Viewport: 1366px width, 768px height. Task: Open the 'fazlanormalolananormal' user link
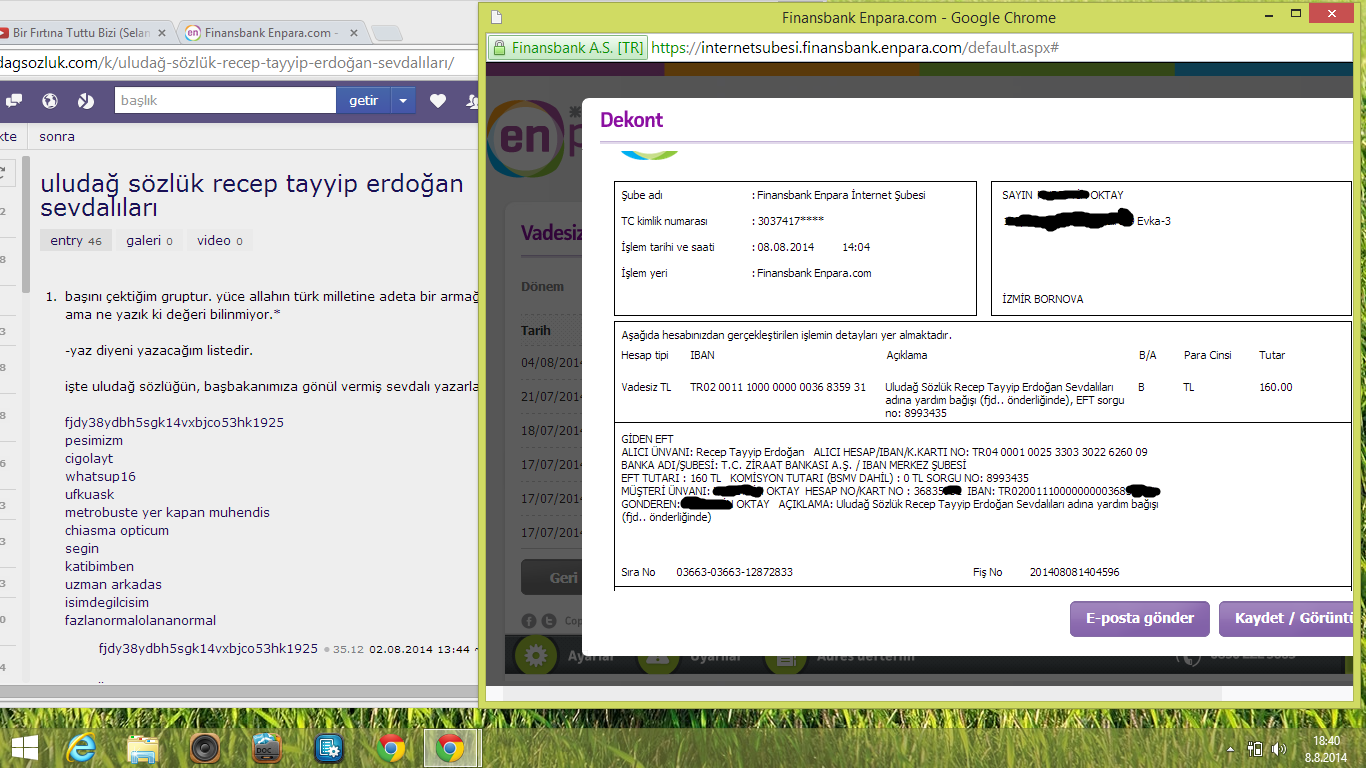tap(140, 620)
